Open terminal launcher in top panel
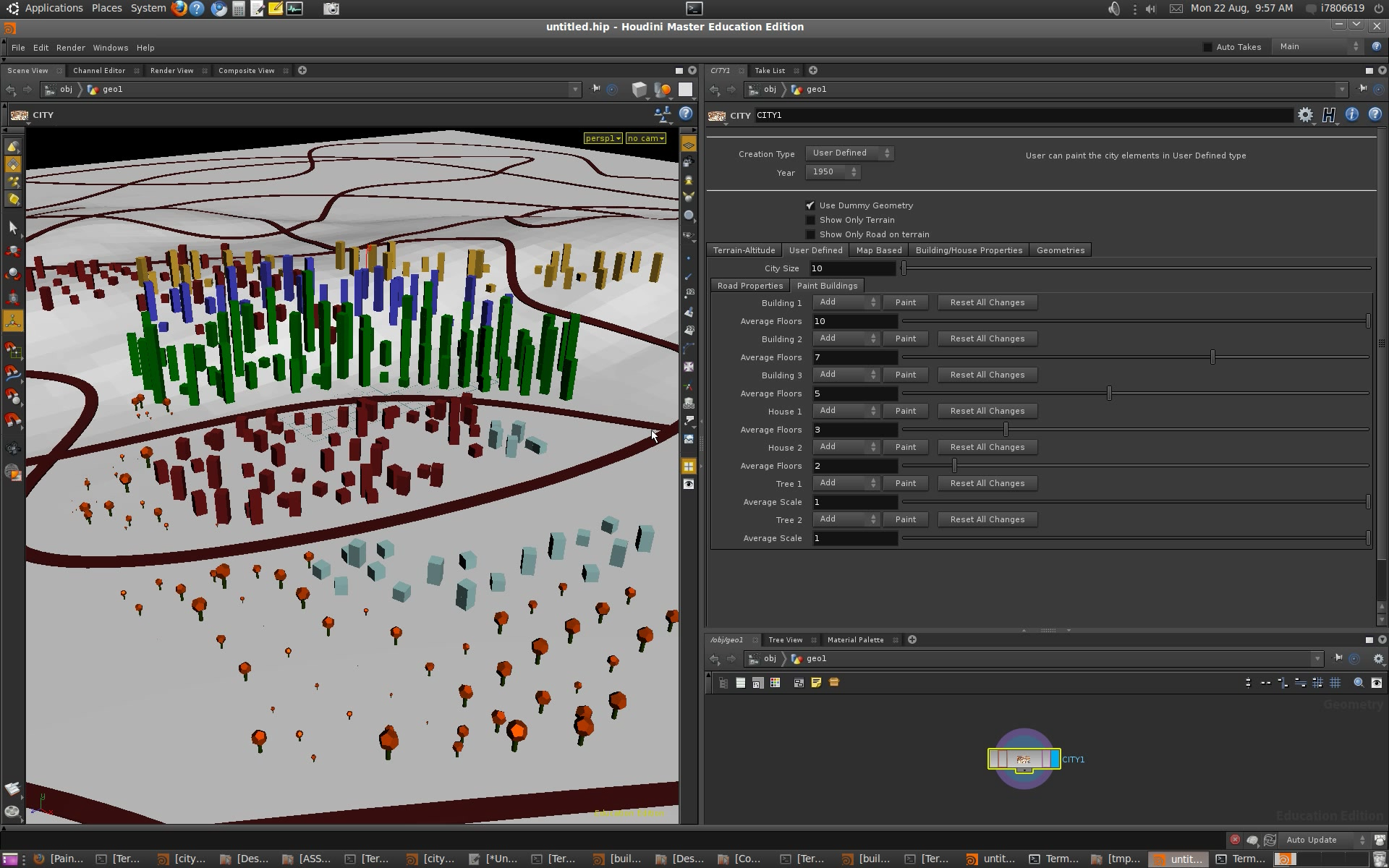 click(694, 9)
